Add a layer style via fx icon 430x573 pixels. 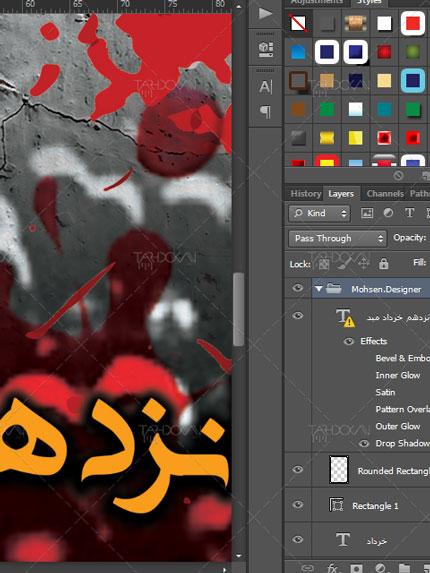click(x=332, y=568)
